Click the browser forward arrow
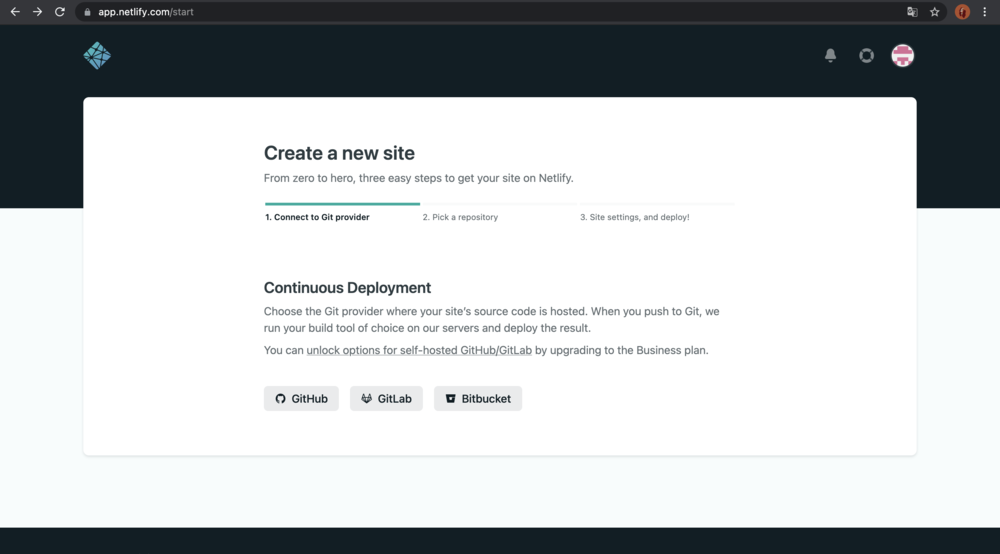The width and height of the screenshot is (1000, 554). (x=37, y=12)
